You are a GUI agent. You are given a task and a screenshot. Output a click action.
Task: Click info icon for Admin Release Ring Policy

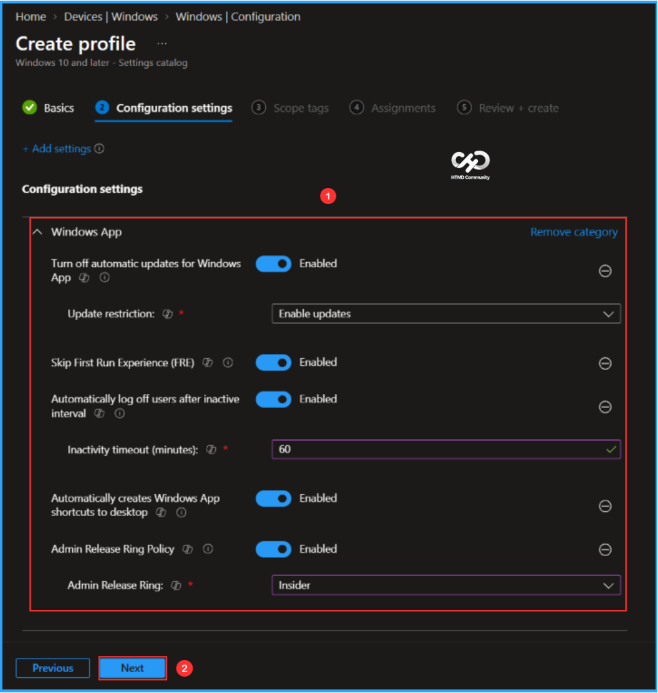pos(208,549)
